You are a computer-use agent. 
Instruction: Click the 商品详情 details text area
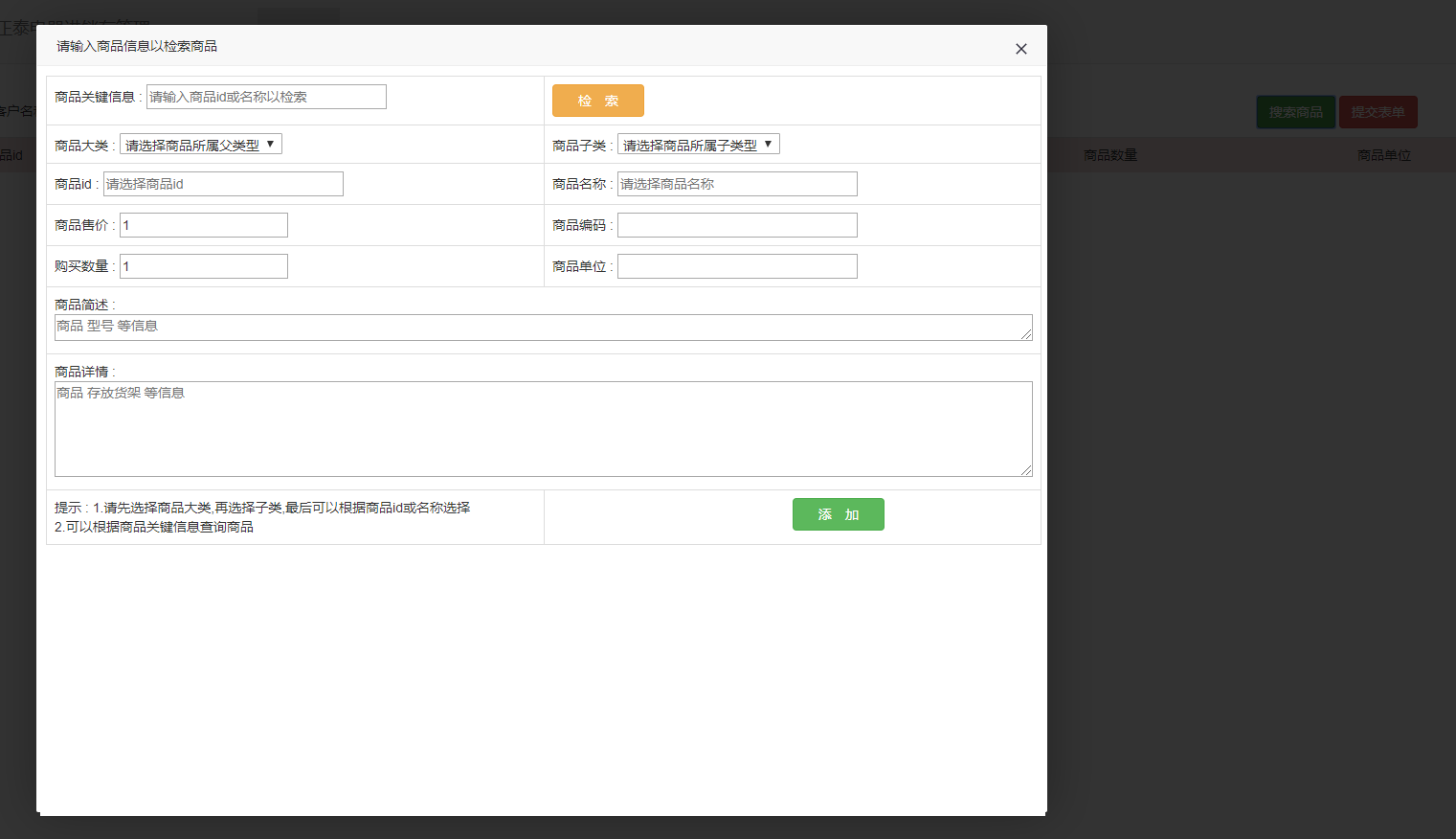click(544, 429)
